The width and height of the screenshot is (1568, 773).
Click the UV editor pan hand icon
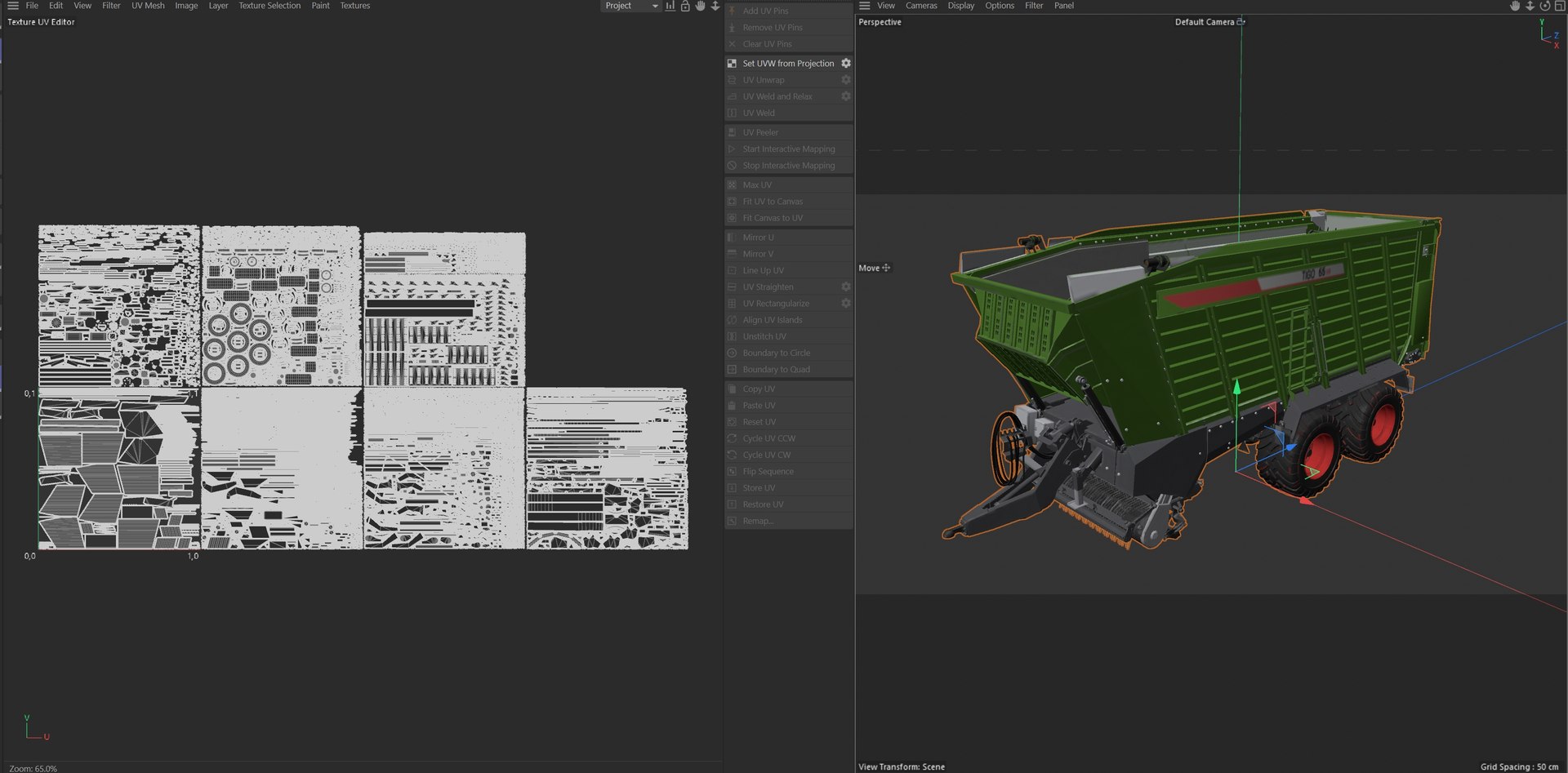[x=700, y=6]
